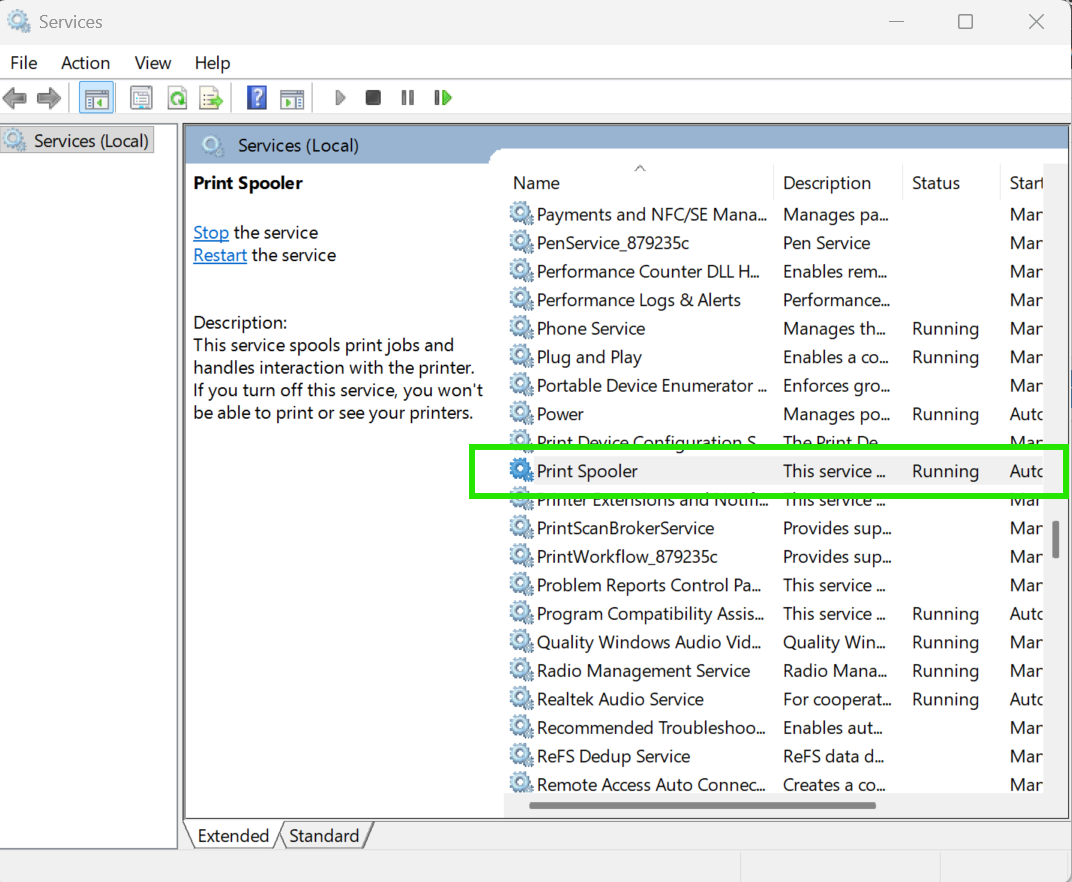Minimize the Services window
The height and width of the screenshot is (882, 1072).
click(896, 22)
